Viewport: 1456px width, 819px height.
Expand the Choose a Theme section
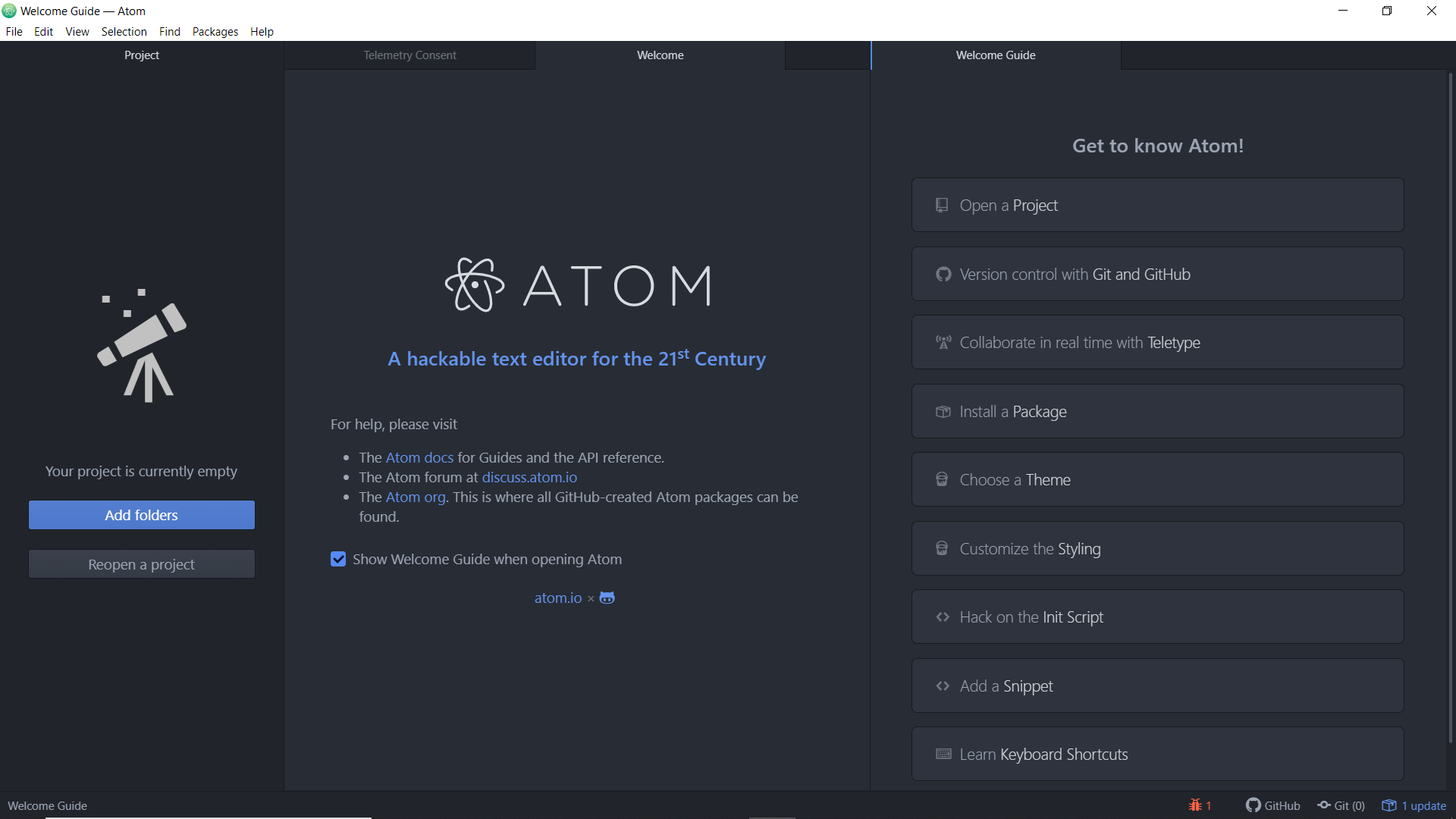pyautogui.click(x=1157, y=480)
